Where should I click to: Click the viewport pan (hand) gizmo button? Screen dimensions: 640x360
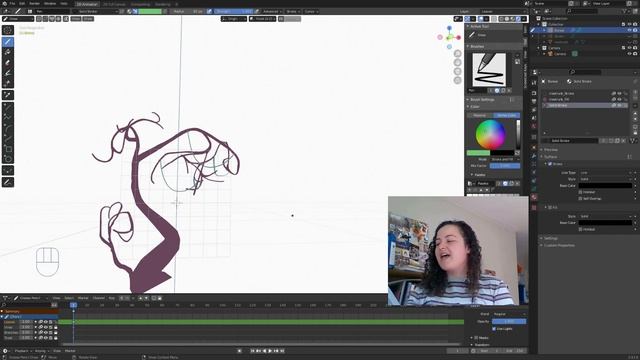(x=458, y=62)
